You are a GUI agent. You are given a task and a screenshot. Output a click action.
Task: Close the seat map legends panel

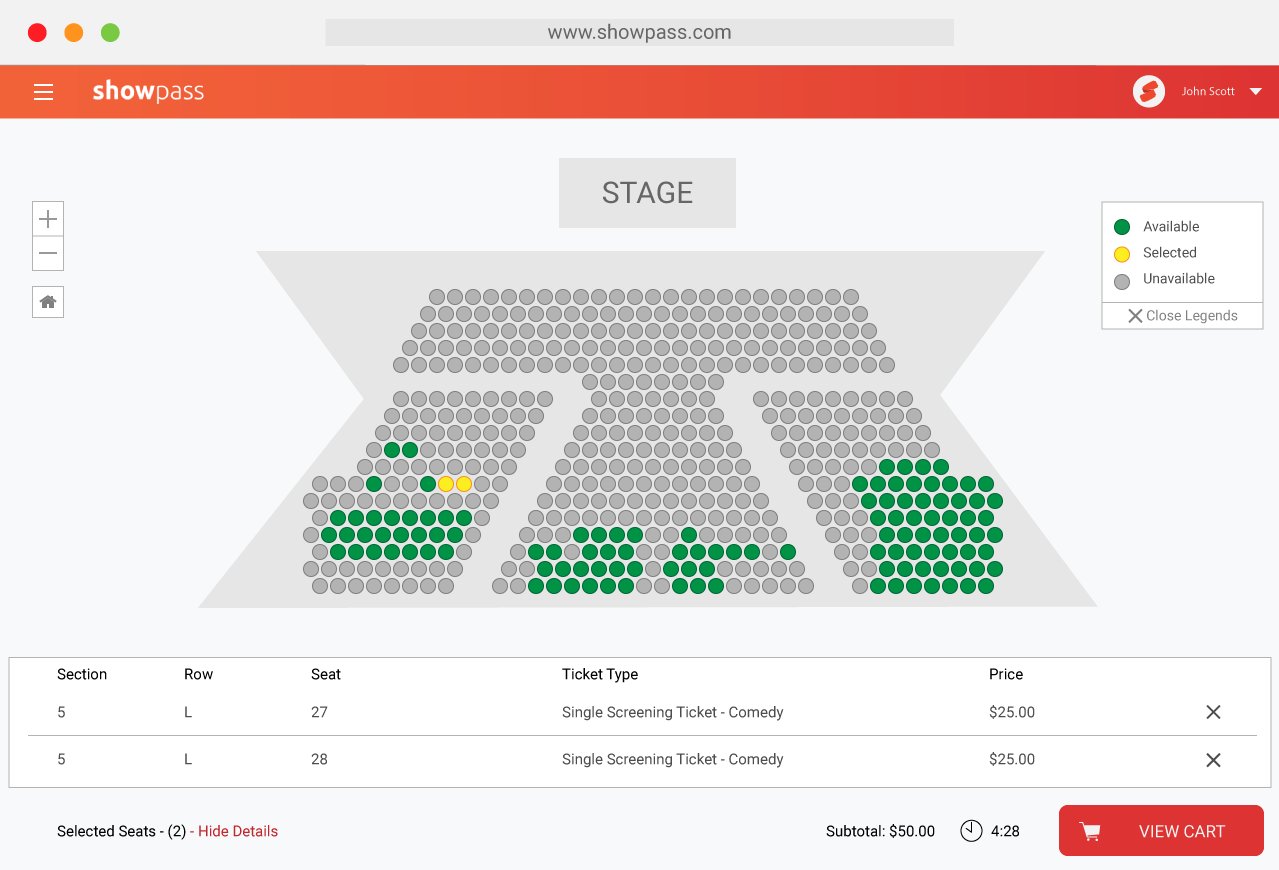tap(1182, 315)
